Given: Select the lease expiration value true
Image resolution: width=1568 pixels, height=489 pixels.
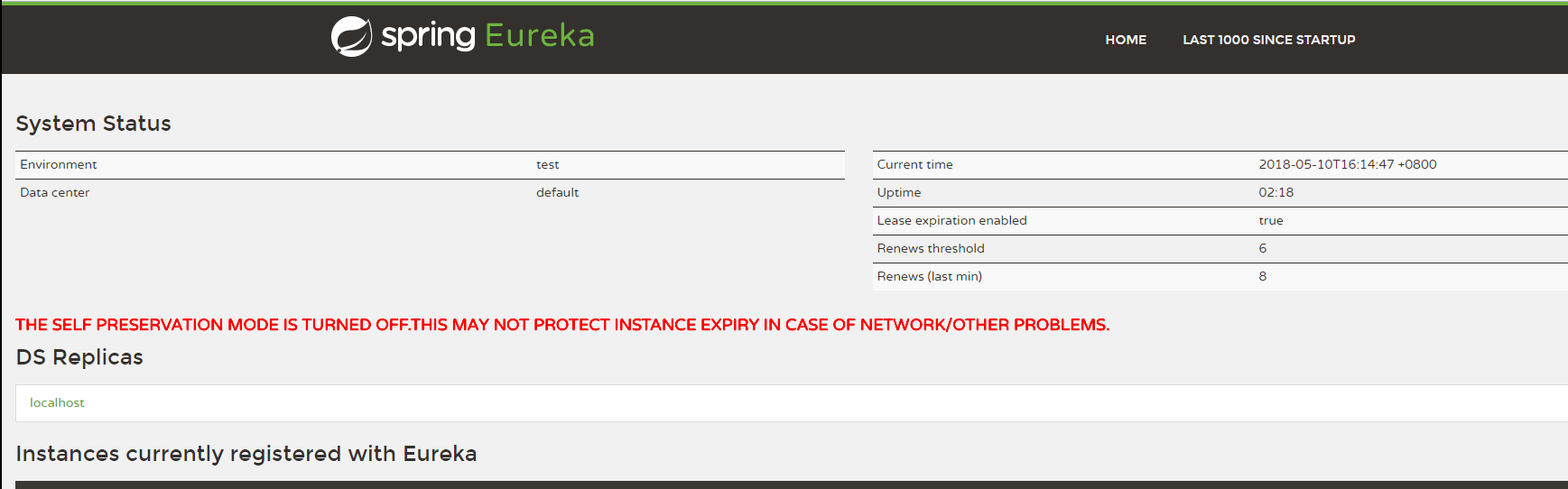Looking at the screenshot, I should tap(1270, 220).
